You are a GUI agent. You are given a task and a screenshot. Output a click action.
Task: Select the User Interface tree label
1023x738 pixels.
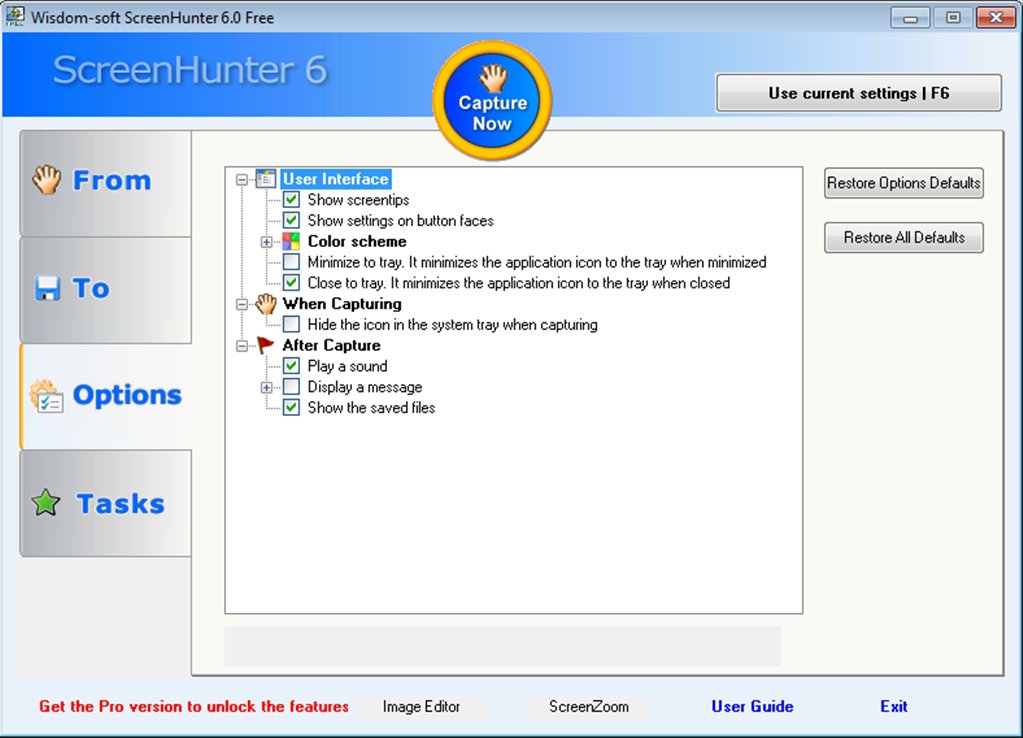pos(336,179)
